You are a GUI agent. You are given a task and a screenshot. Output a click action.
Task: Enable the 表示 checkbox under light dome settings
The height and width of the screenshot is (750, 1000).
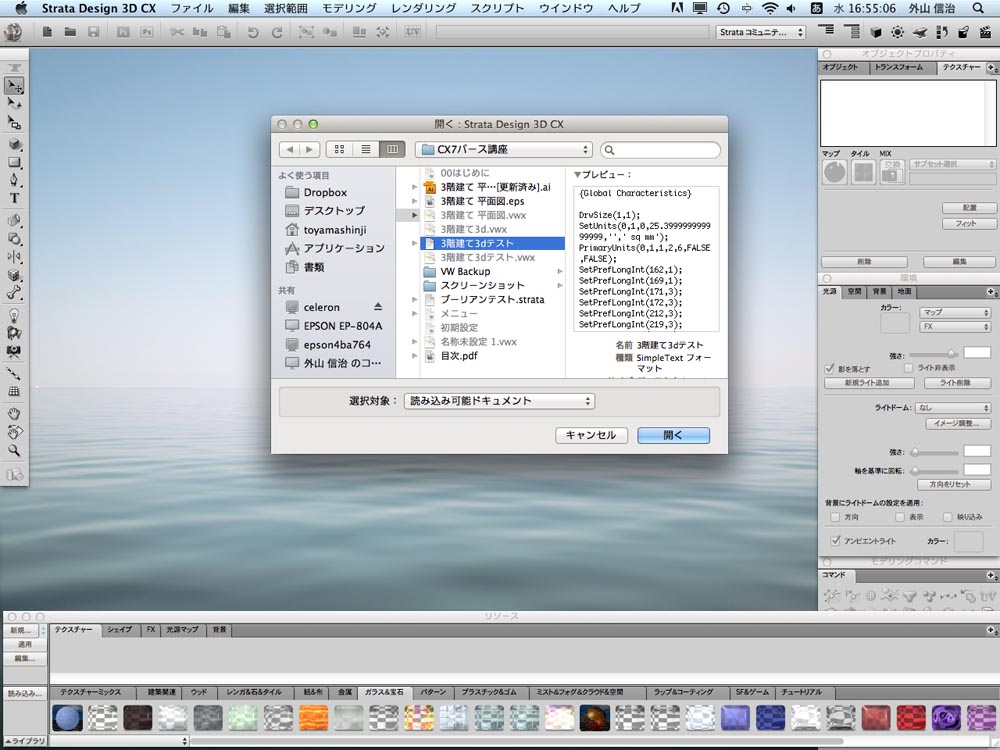(900, 517)
